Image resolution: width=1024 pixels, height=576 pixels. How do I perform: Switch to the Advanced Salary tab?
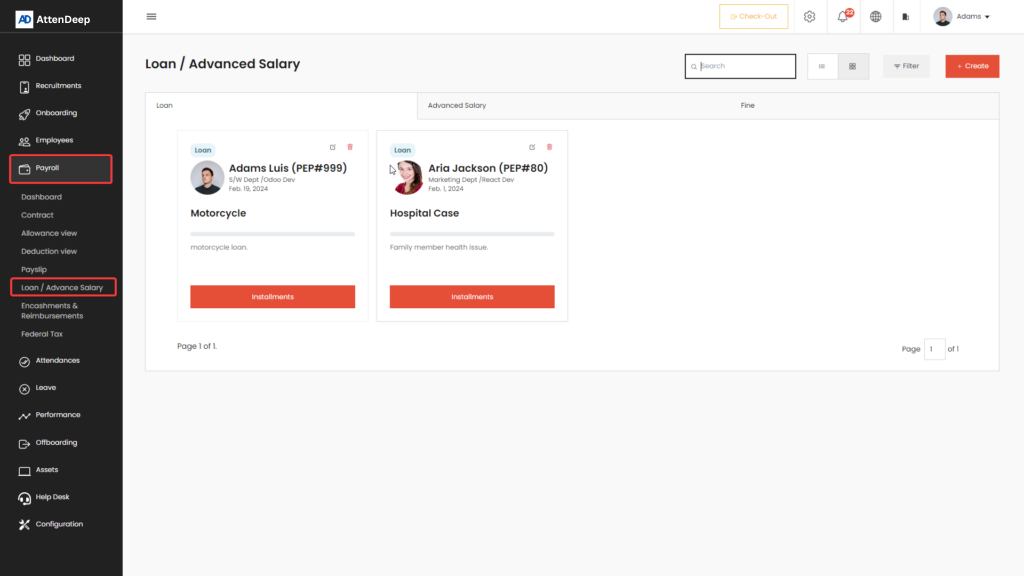pyautogui.click(x=457, y=105)
